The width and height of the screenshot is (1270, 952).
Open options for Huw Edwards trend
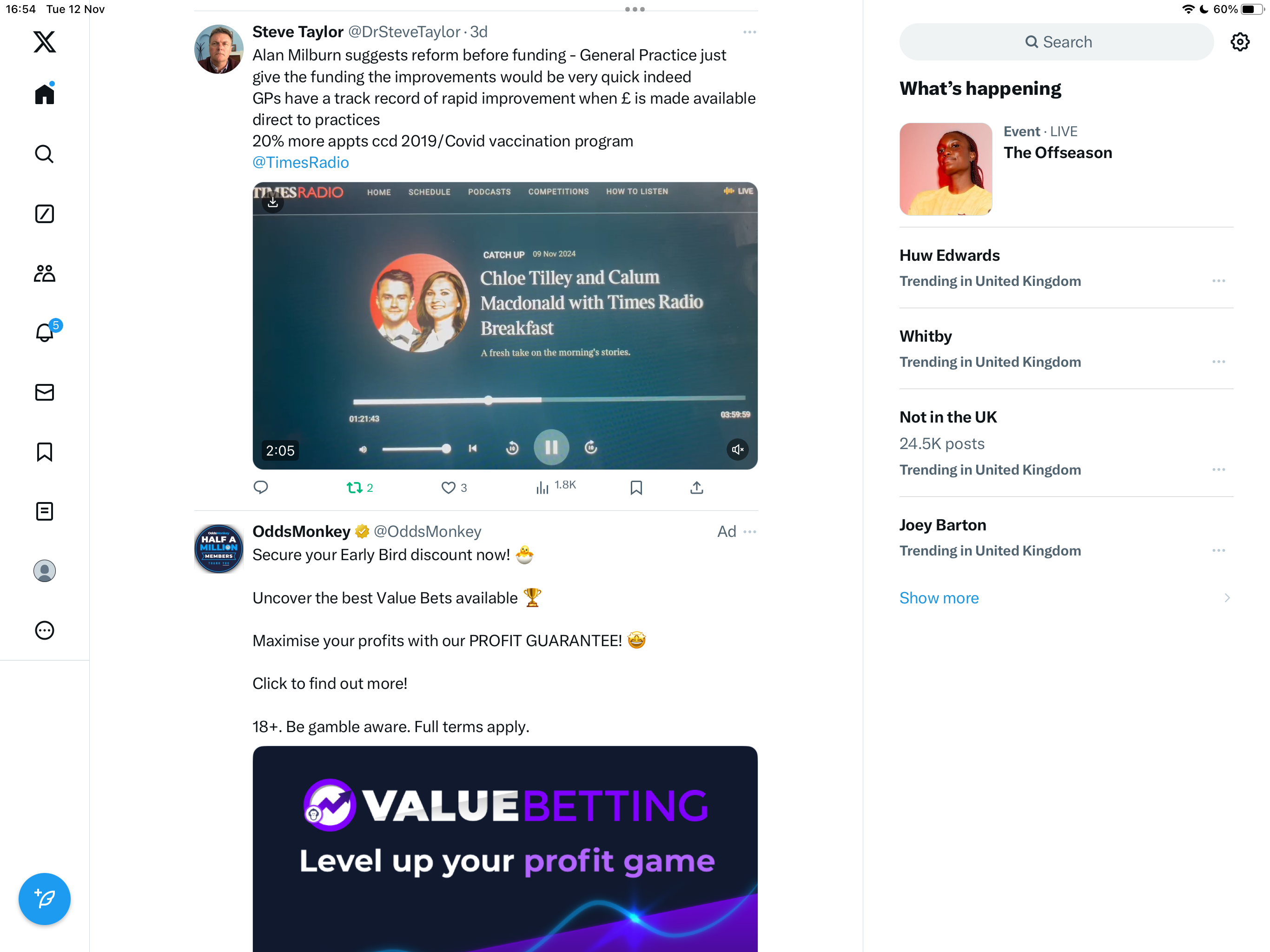1218,281
